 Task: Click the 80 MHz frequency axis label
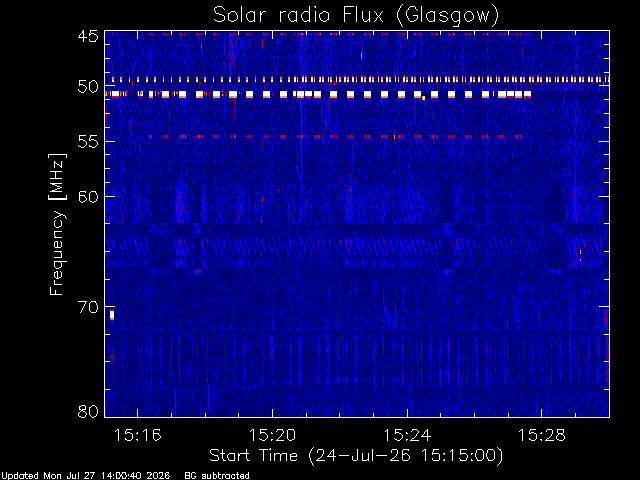(x=88, y=411)
